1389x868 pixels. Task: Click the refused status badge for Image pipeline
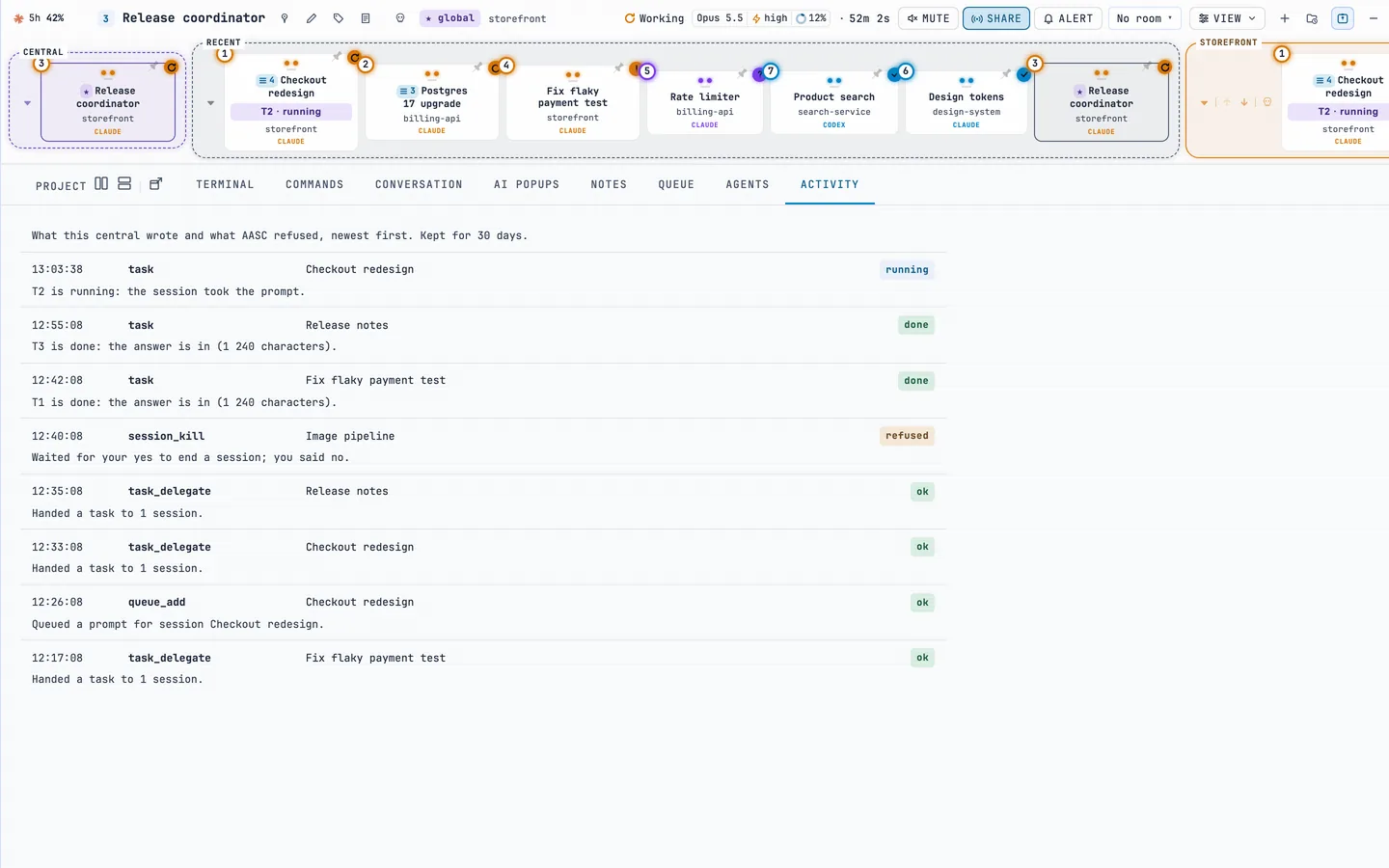[x=907, y=436]
